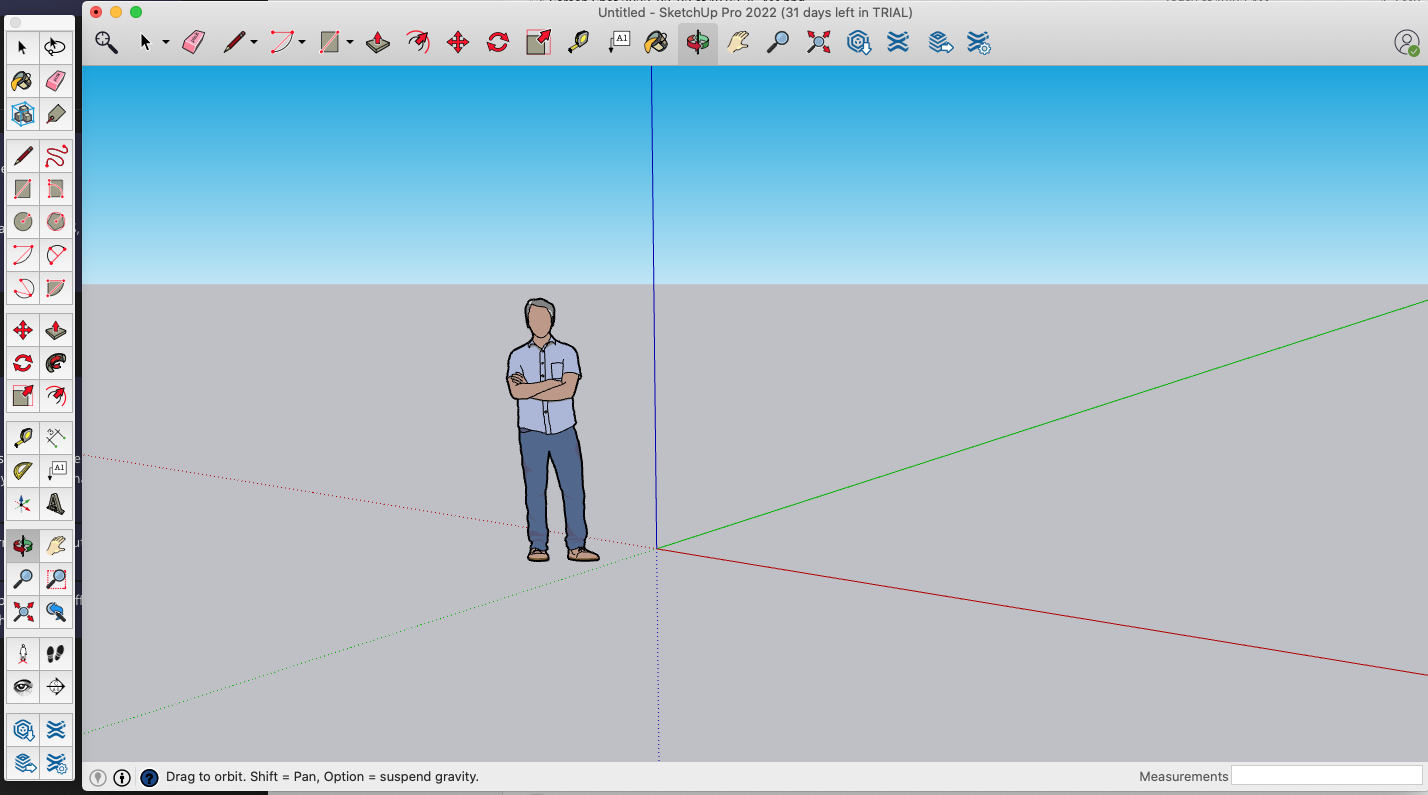Open the user account profile icon
1428x795 pixels.
pos(1406,43)
